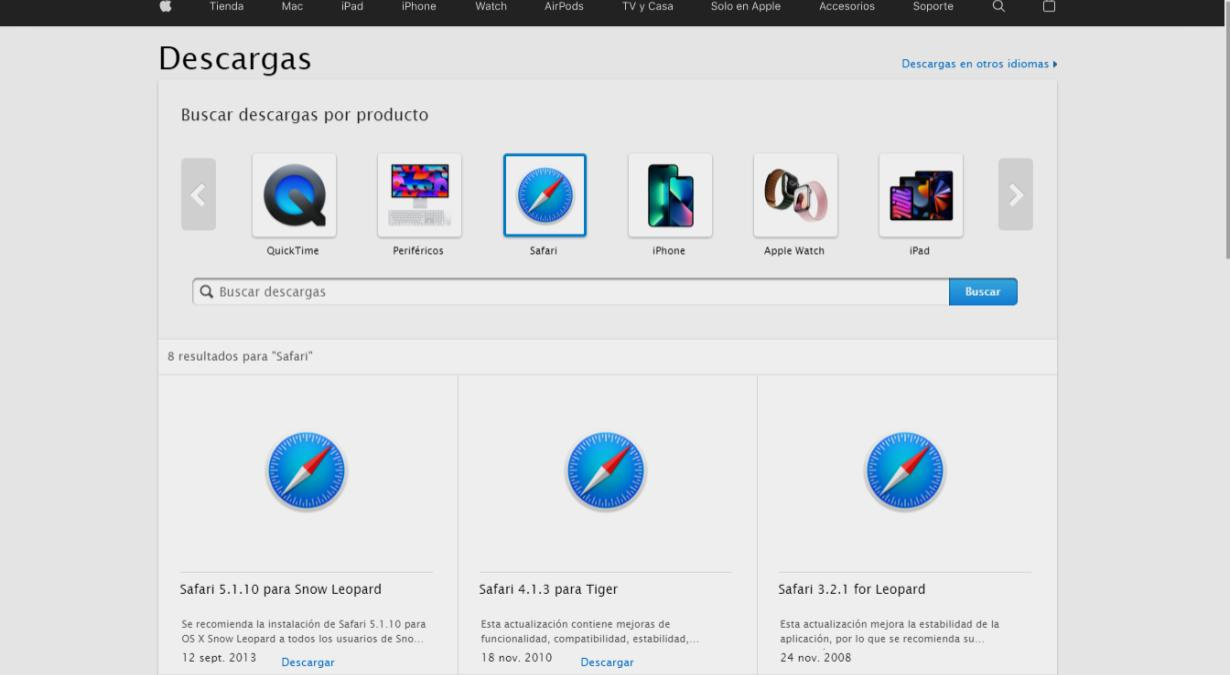Image resolution: width=1230 pixels, height=675 pixels.
Task: Open AirPods in the navigation bar
Action: pyautogui.click(x=564, y=7)
